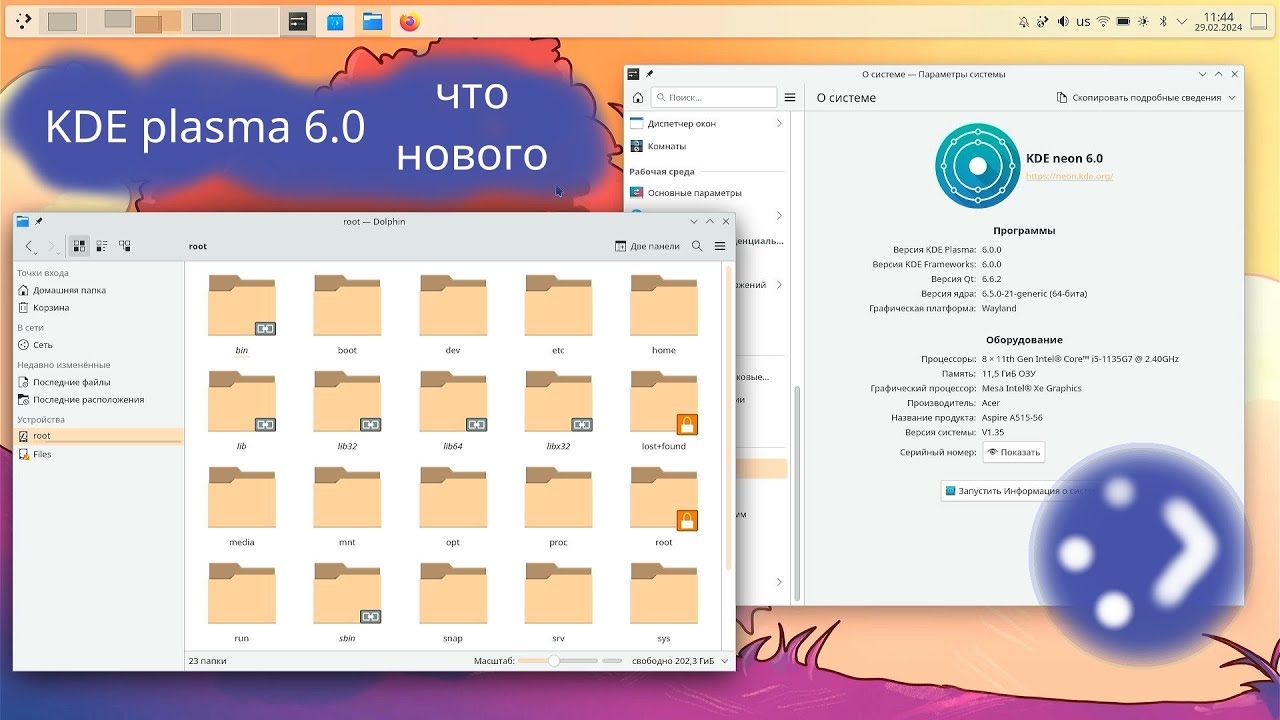Switch Dolphin to details tree view mode

pyautogui.click(x=125, y=246)
